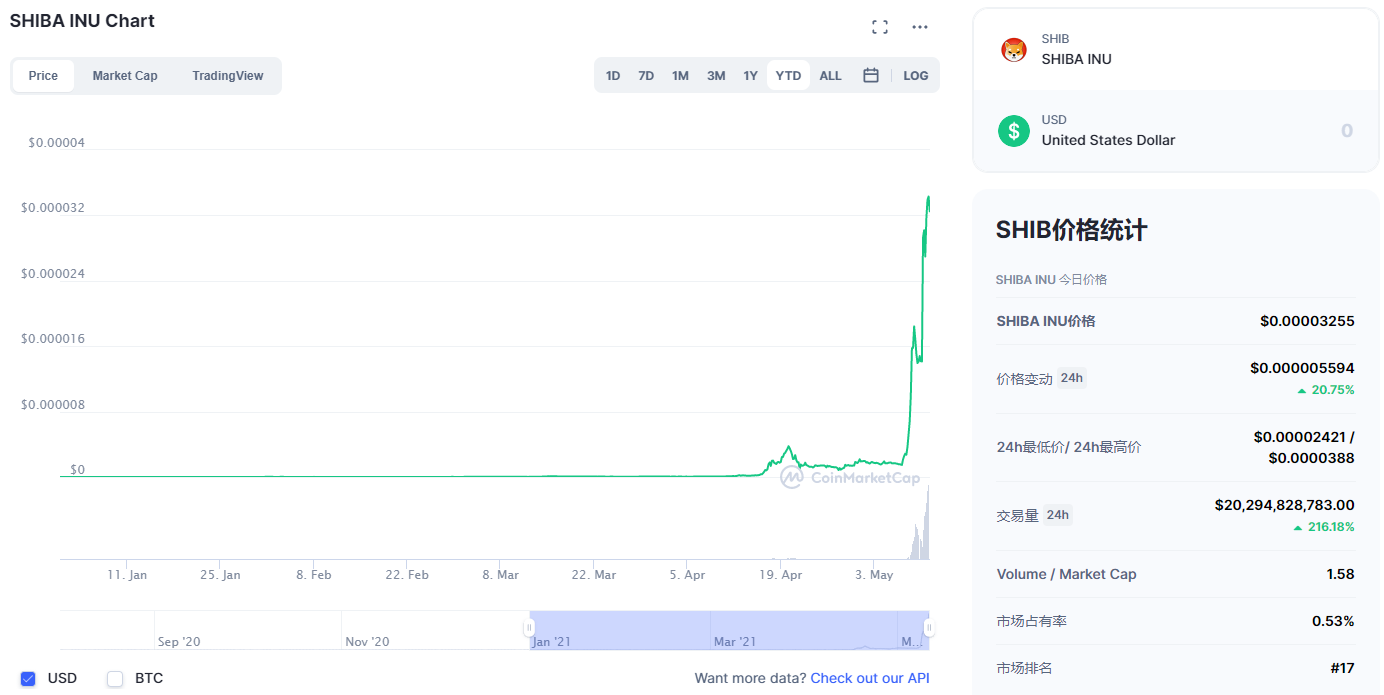Open the calendar date range picker
The height and width of the screenshot is (695, 1384).
[871, 76]
